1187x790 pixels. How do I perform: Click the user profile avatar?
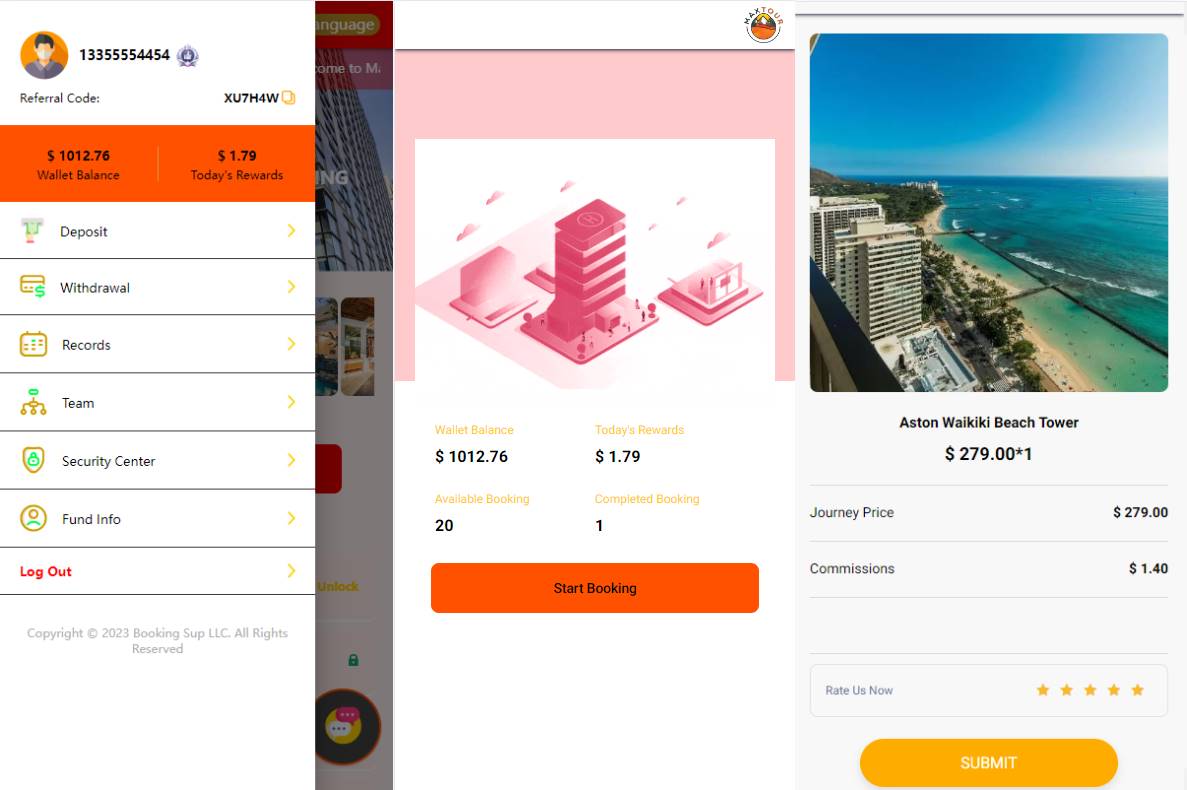(x=44, y=55)
